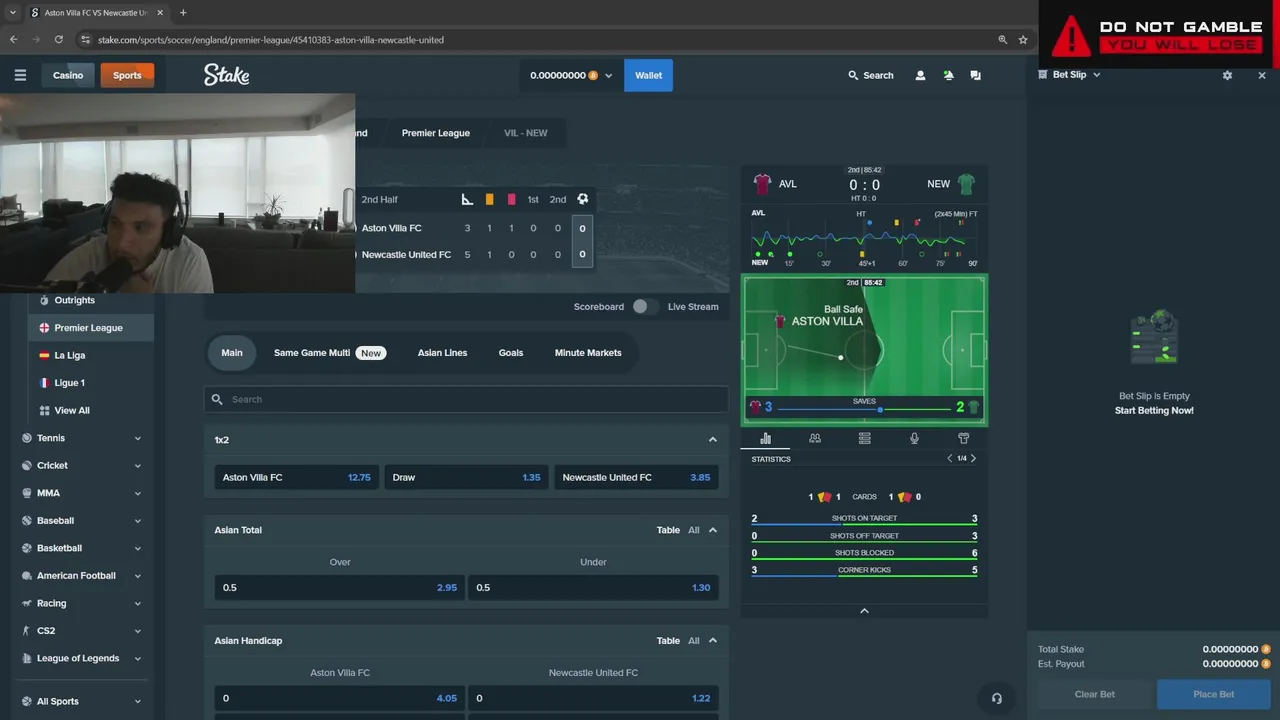Image resolution: width=1280 pixels, height=720 pixels.
Task: Bet on Newcastle United FC at 3.85
Action: click(x=636, y=477)
